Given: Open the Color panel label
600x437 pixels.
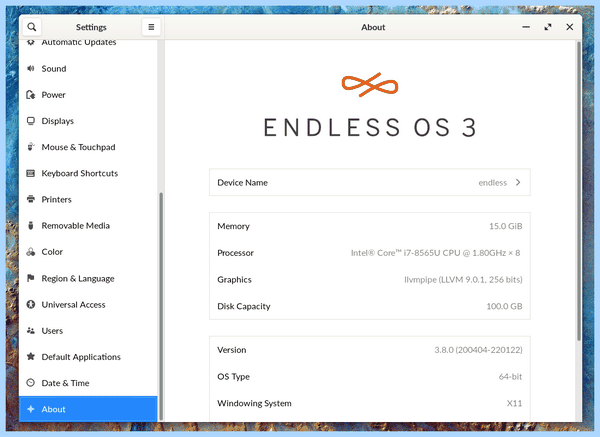Looking at the screenshot, I should tap(52, 252).
